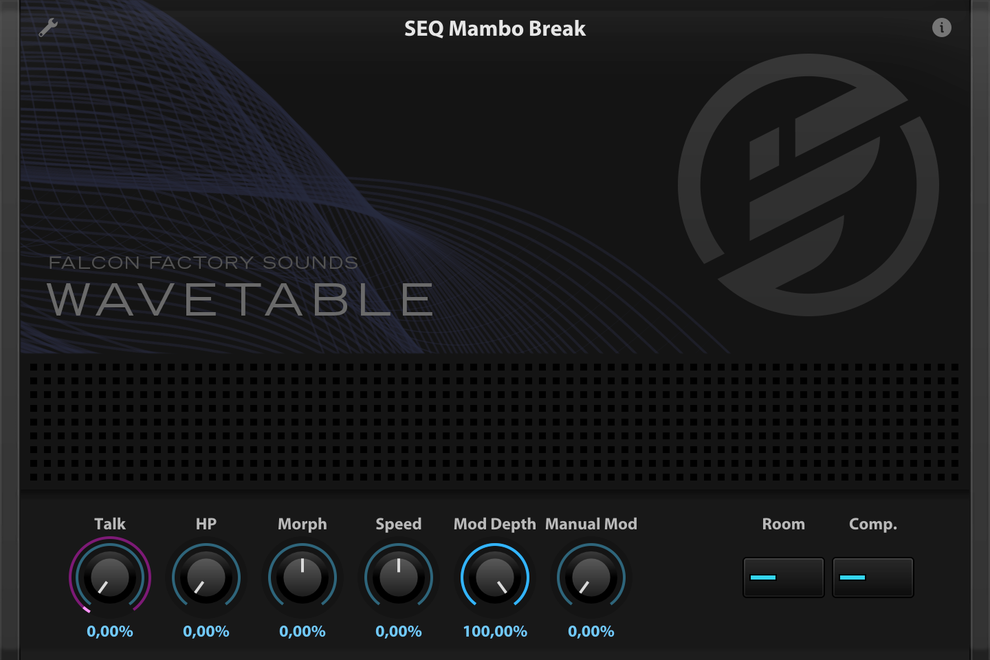Open the info icon
The width and height of the screenshot is (990, 660).
click(x=941, y=28)
